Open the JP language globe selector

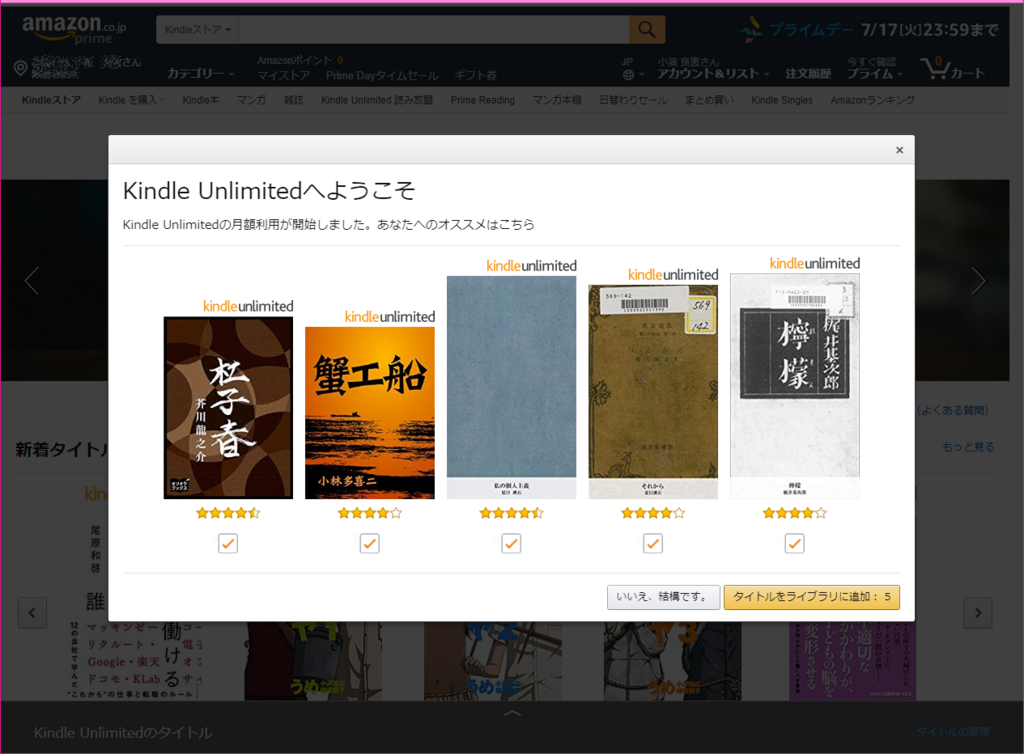(x=632, y=69)
